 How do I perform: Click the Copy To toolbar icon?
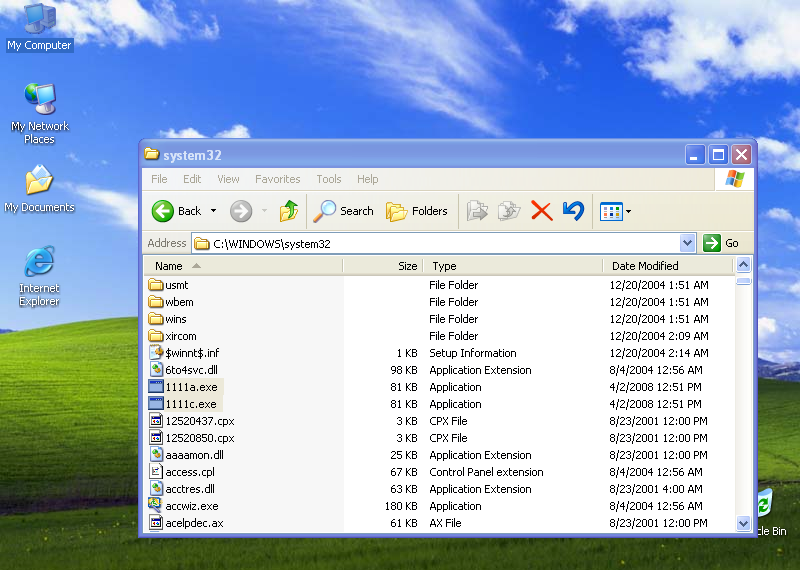pyautogui.click(x=509, y=211)
